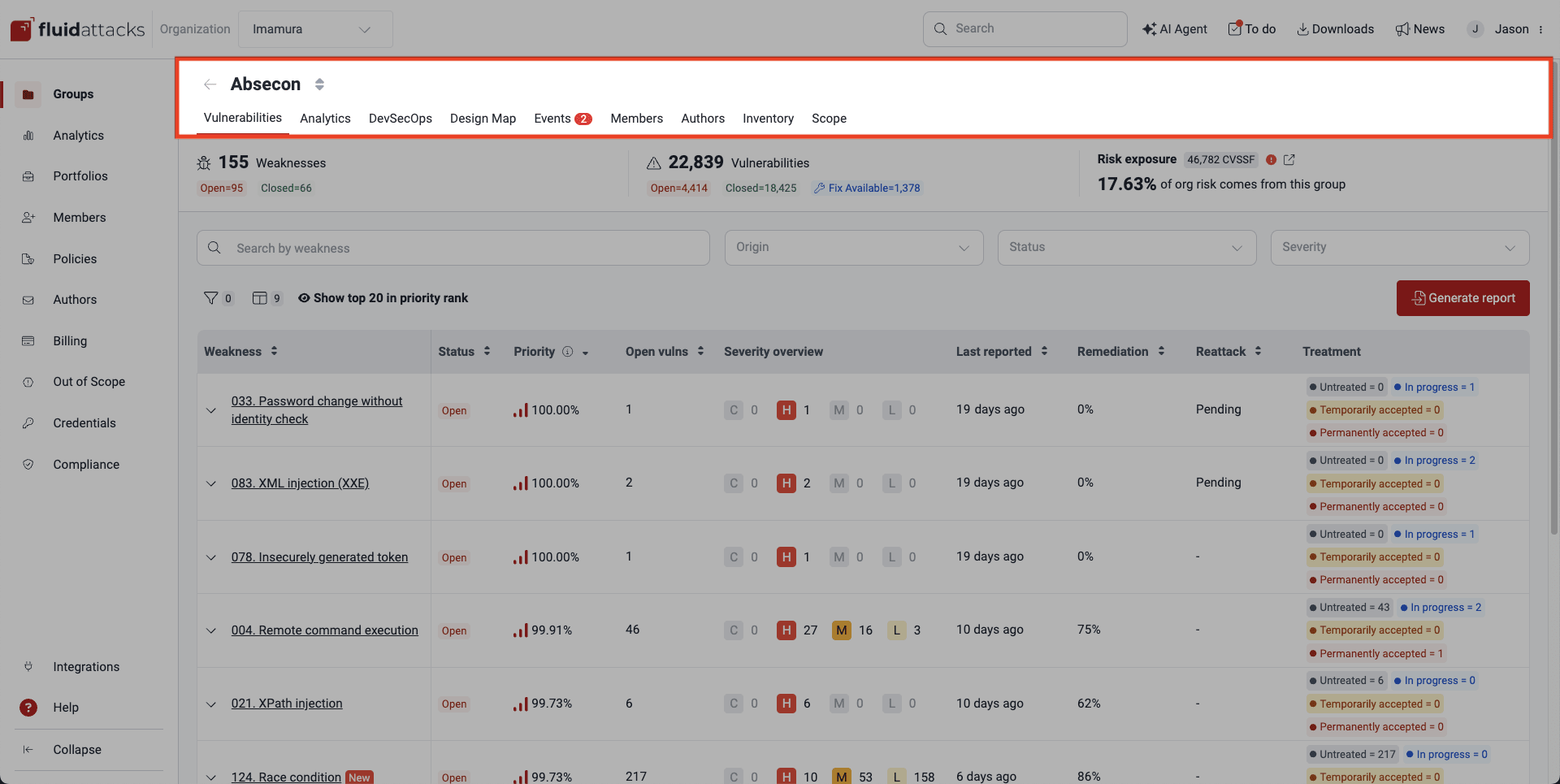
Task: Expand the Remote command execution row
Action: point(211,630)
